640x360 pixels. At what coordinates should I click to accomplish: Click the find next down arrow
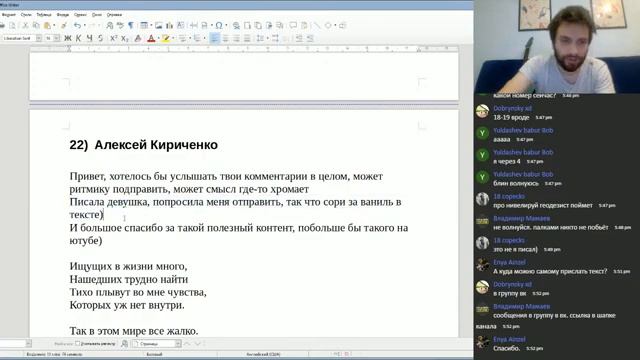point(198,344)
